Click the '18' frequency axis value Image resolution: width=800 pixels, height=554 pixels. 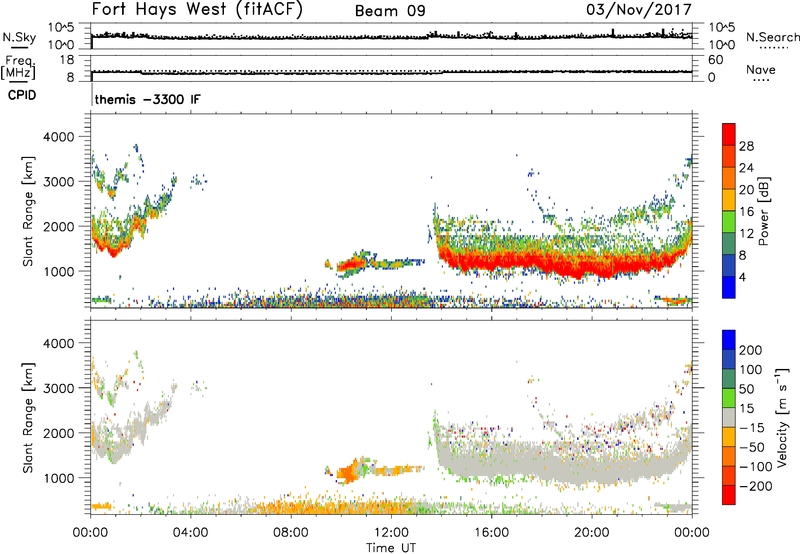click(67, 60)
